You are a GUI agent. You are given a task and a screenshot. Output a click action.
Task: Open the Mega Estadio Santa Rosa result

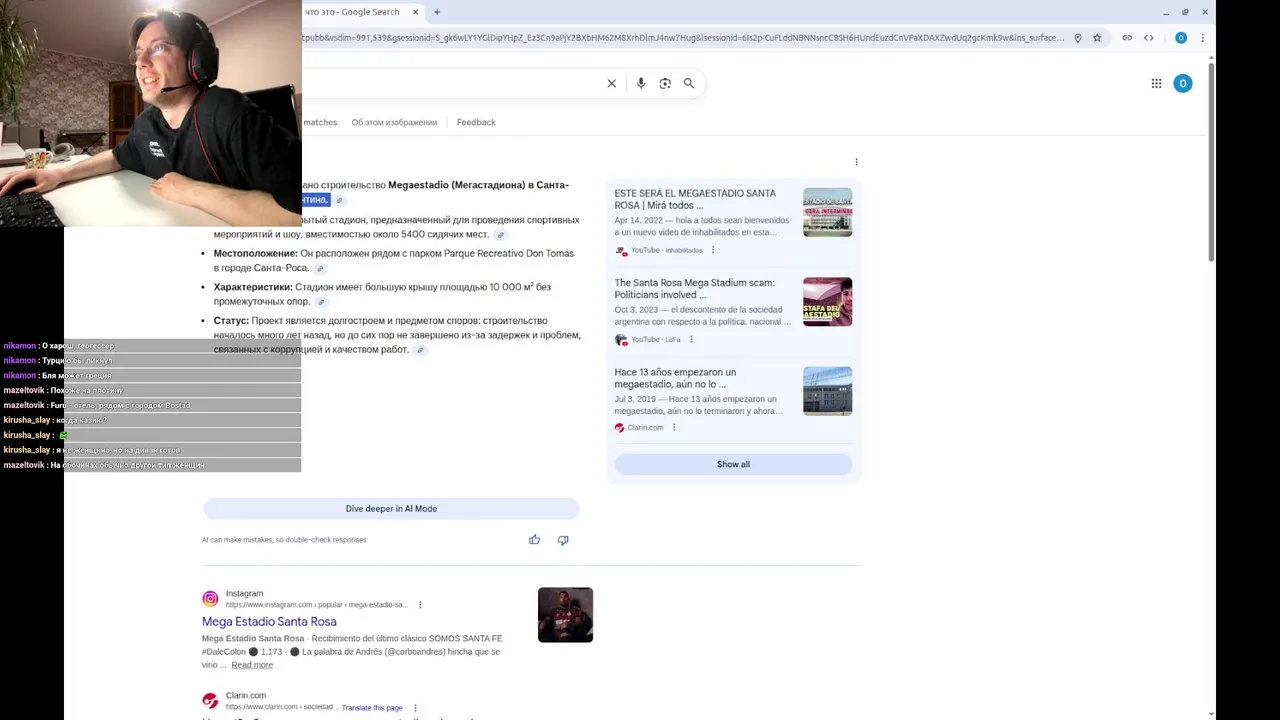269,622
